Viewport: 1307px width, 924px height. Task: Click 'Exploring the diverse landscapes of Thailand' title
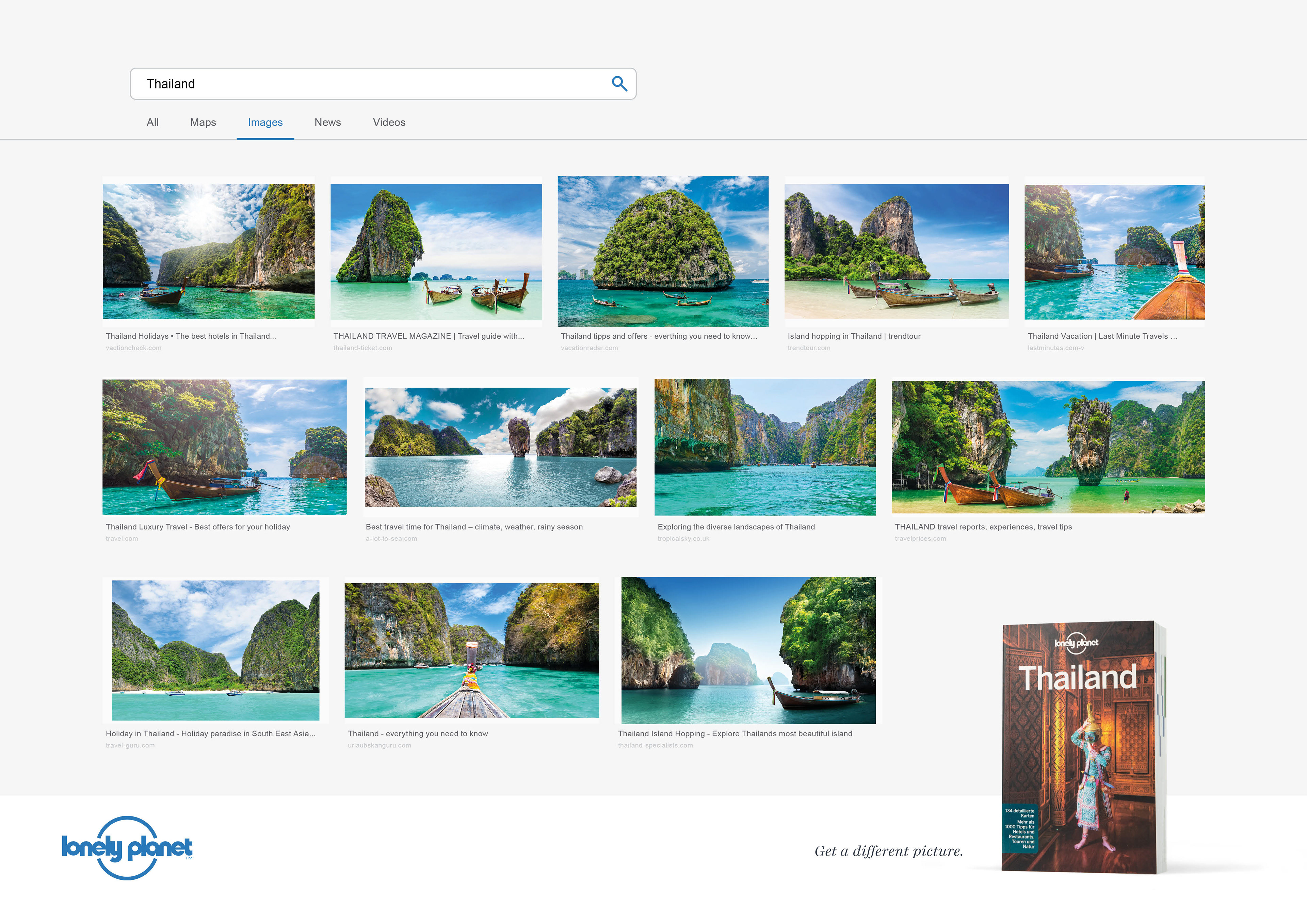point(736,527)
